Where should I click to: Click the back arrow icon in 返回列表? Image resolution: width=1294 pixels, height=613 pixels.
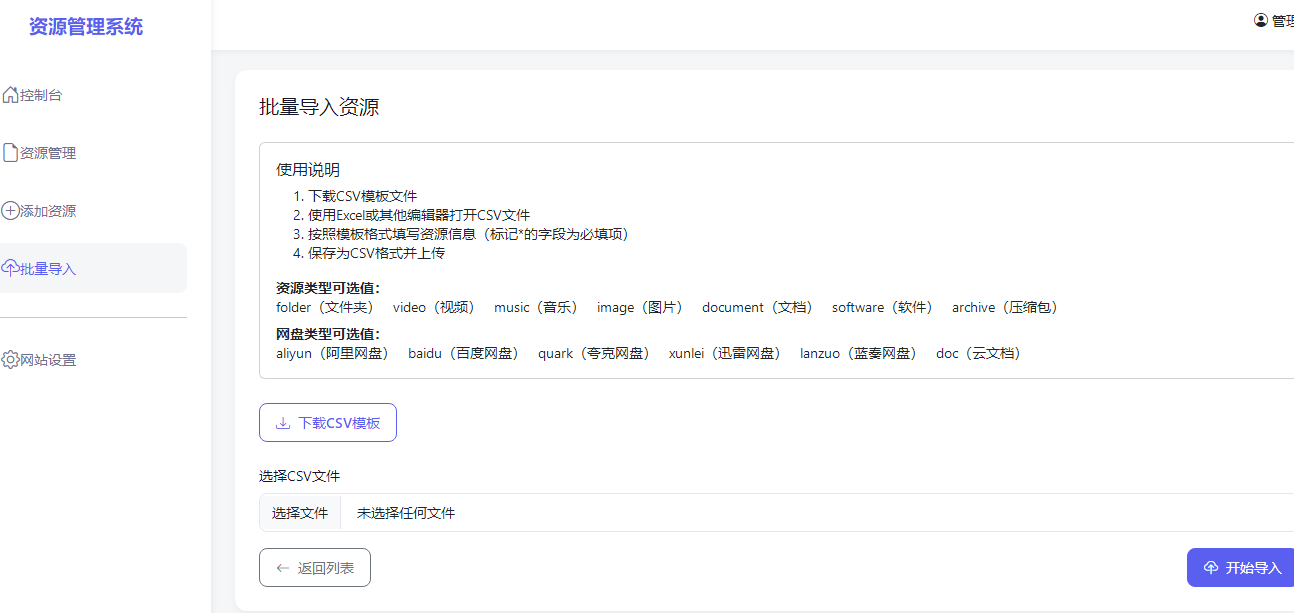(x=281, y=567)
